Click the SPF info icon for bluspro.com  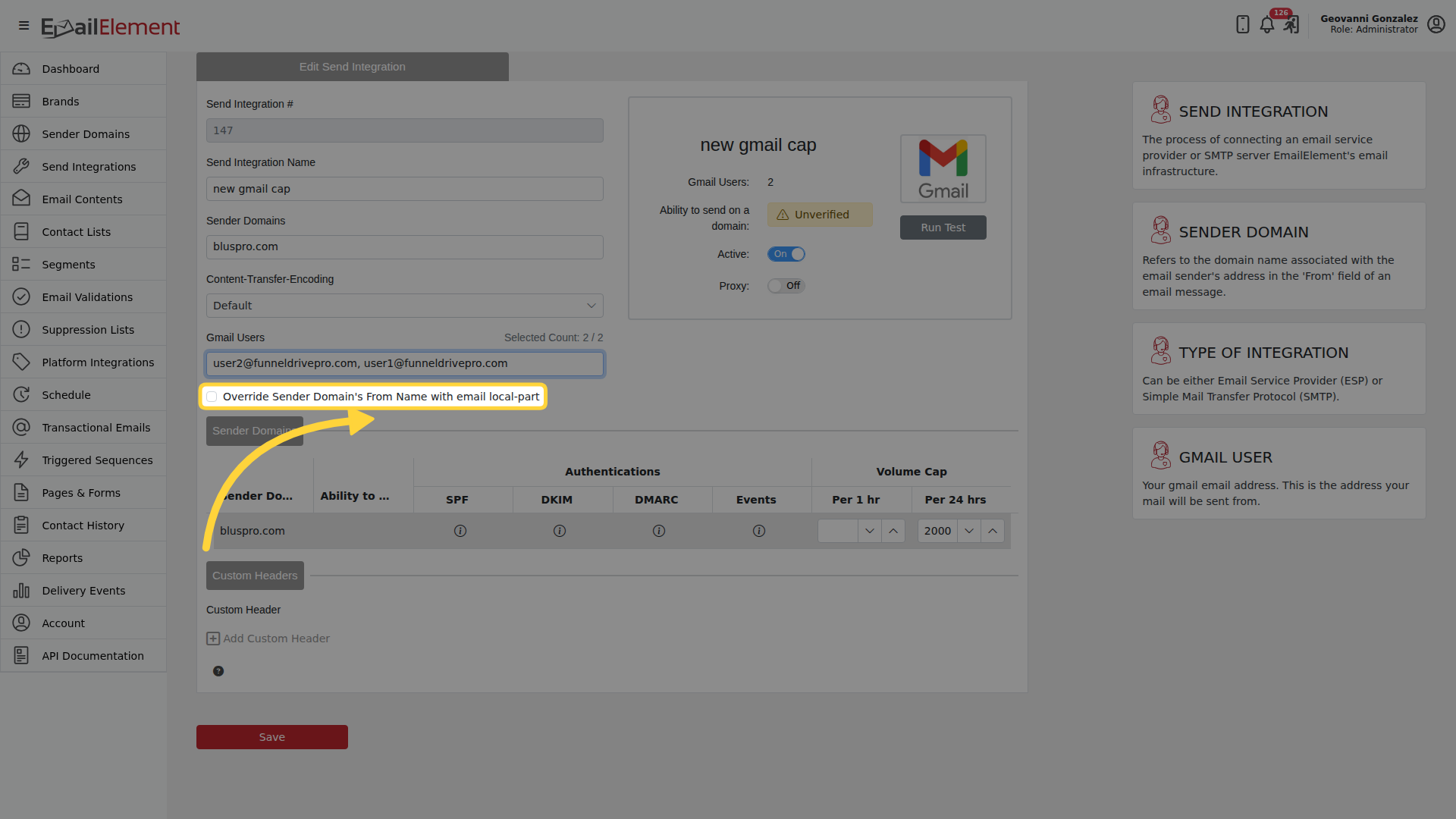[x=460, y=531]
